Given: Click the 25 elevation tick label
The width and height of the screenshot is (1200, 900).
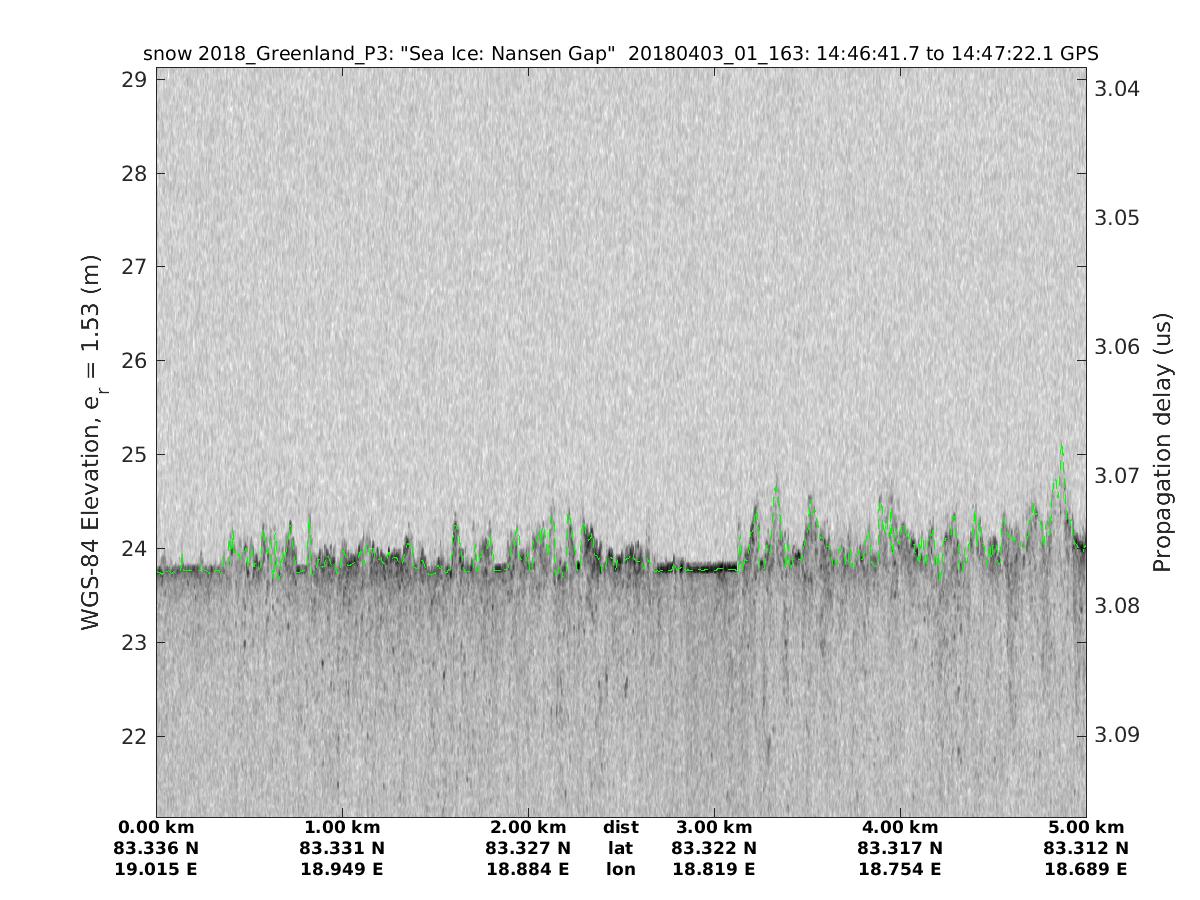Looking at the screenshot, I should [133, 455].
